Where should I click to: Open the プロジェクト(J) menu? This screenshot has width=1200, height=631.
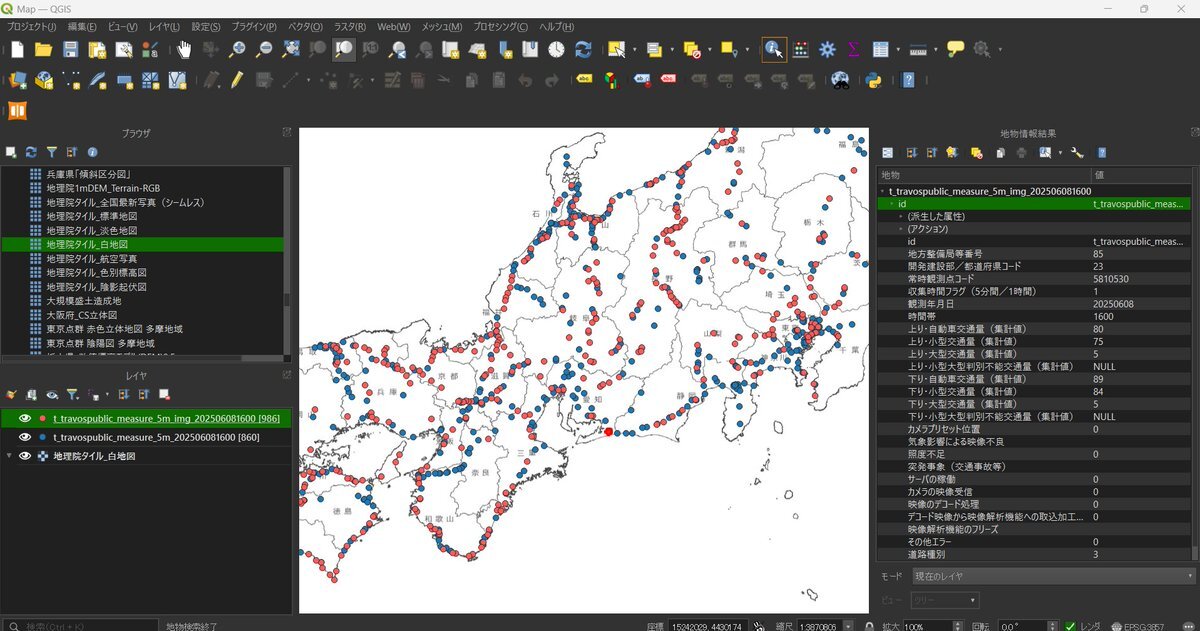(32, 26)
